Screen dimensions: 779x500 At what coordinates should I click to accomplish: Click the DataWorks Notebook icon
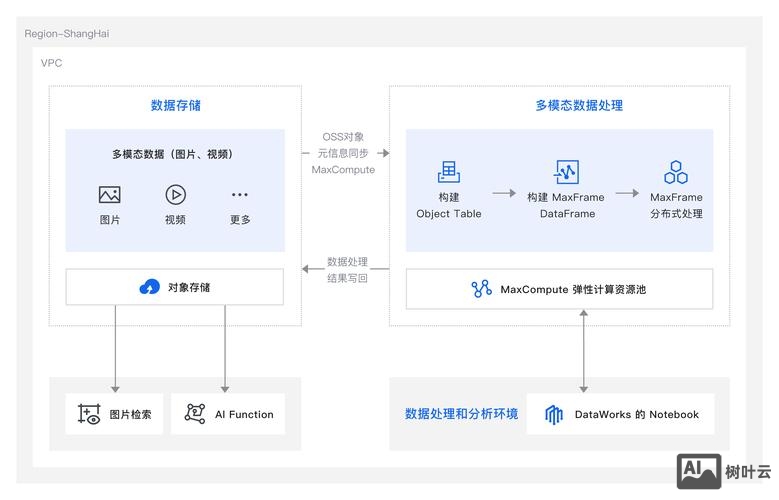click(x=554, y=414)
